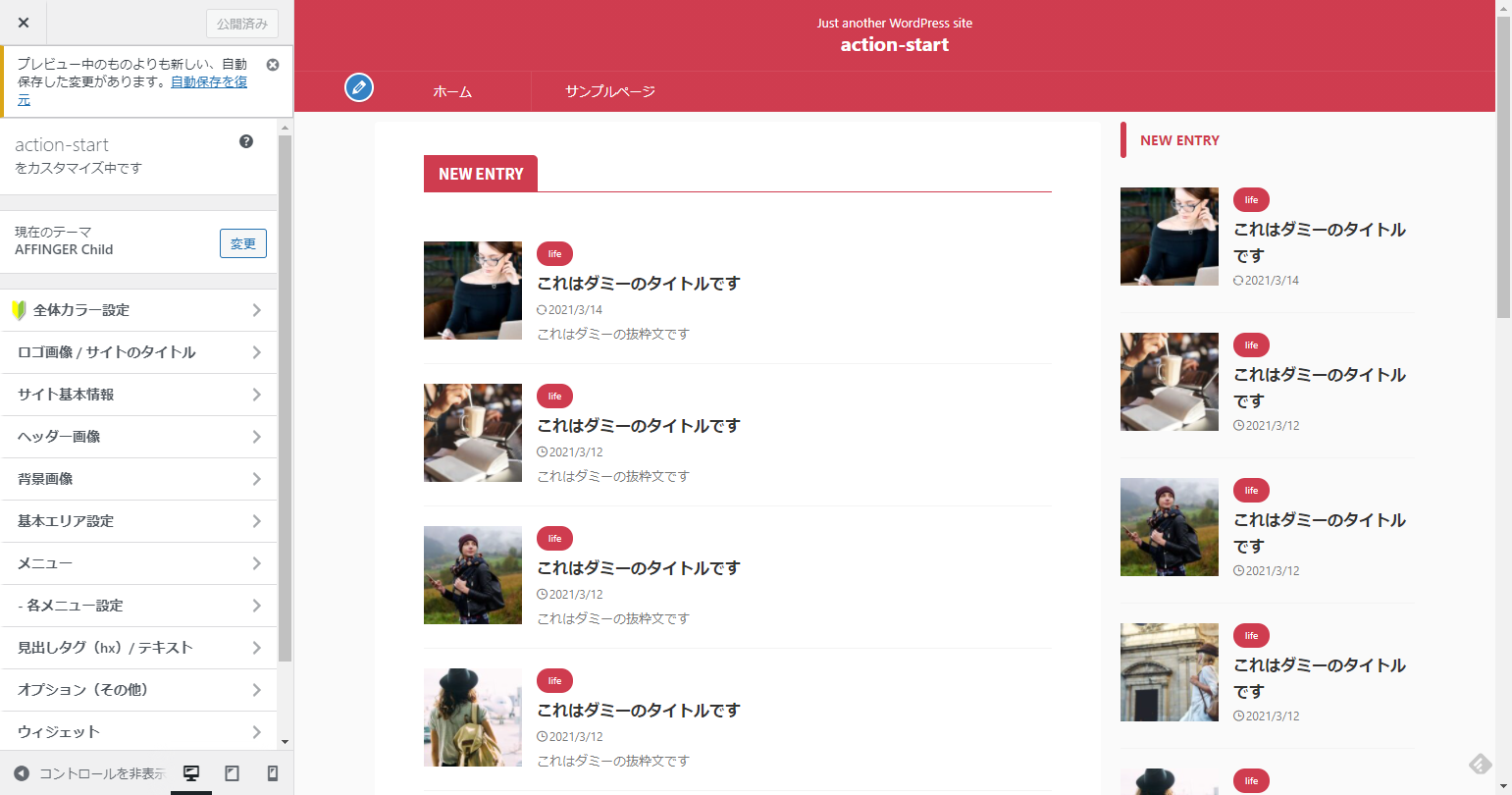The image size is (1512, 795).
Task: Click the backpack woman thumbnail in main list
Action: 473,717
